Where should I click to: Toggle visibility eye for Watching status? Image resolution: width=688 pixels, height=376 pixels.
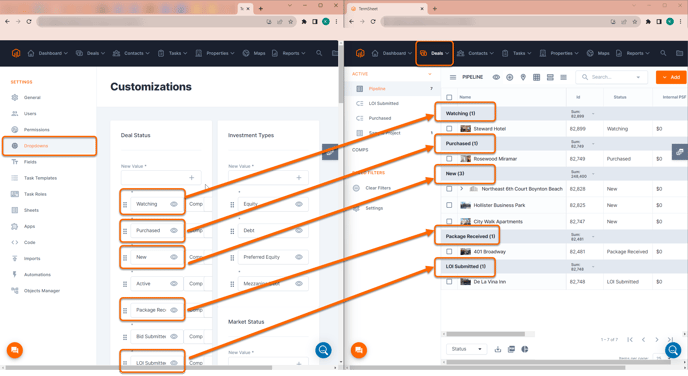[x=174, y=204]
